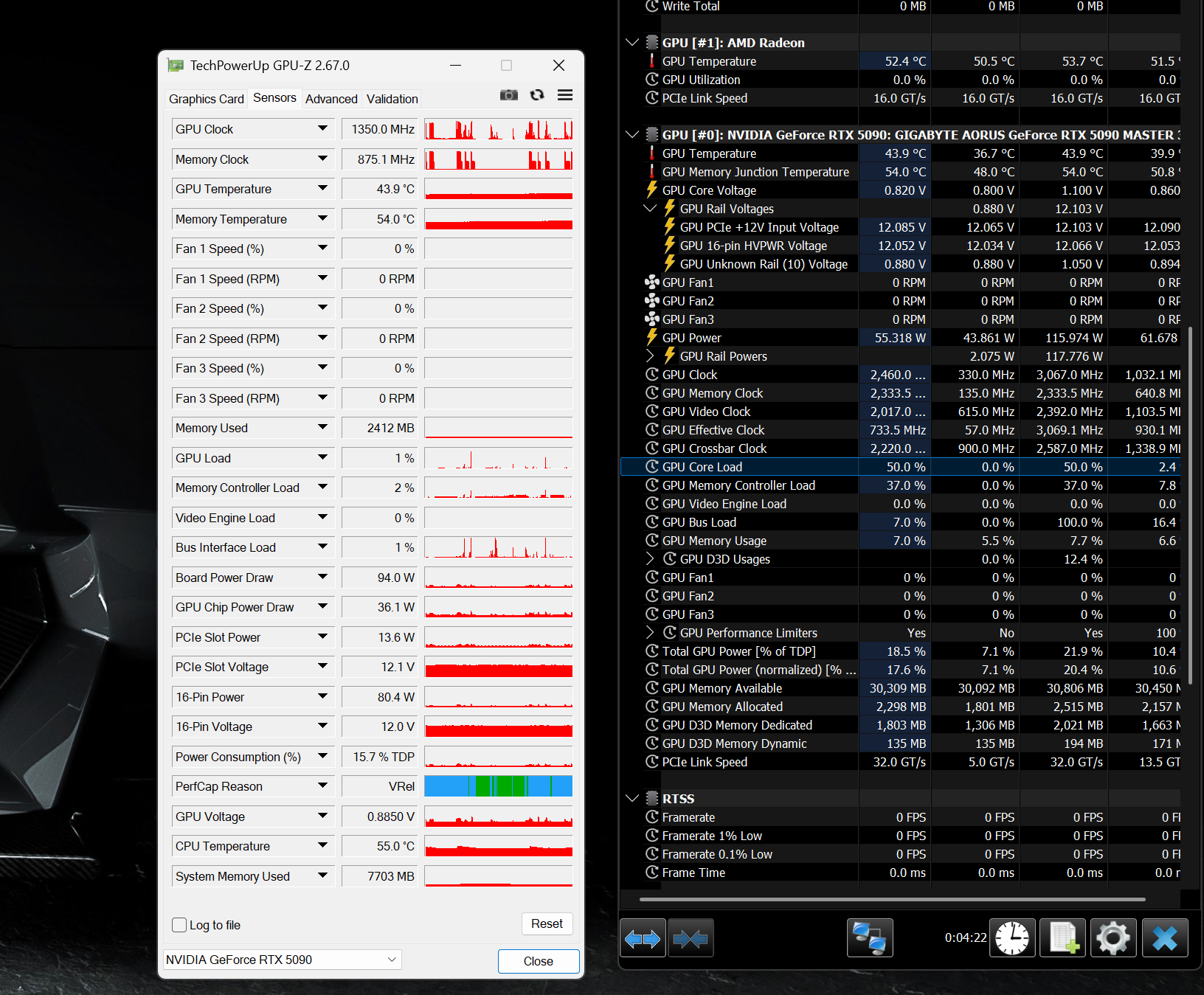Collapse the GPU [#0] NVIDIA GeForce RTX 5090 group
The image size is (1204, 995).
[632, 135]
